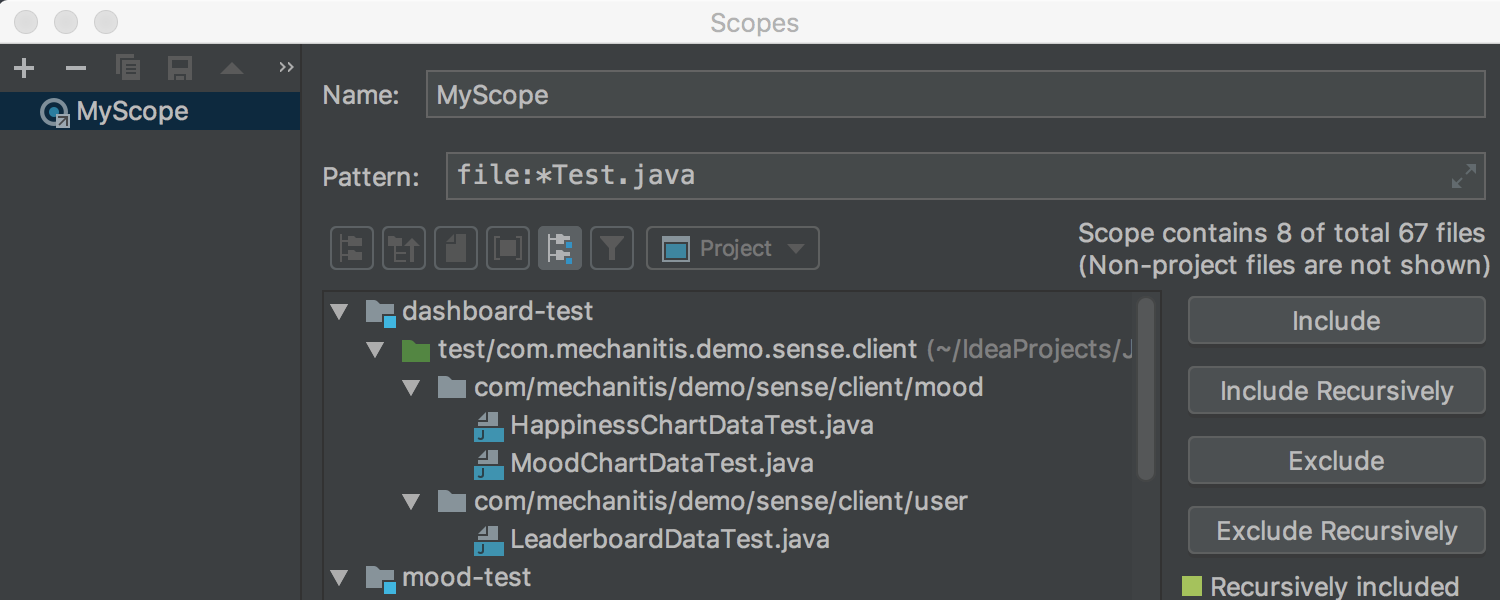The width and height of the screenshot is (1500, 600).
Task: Move the scope up with the arrow icon
Action: pos(232,68)
